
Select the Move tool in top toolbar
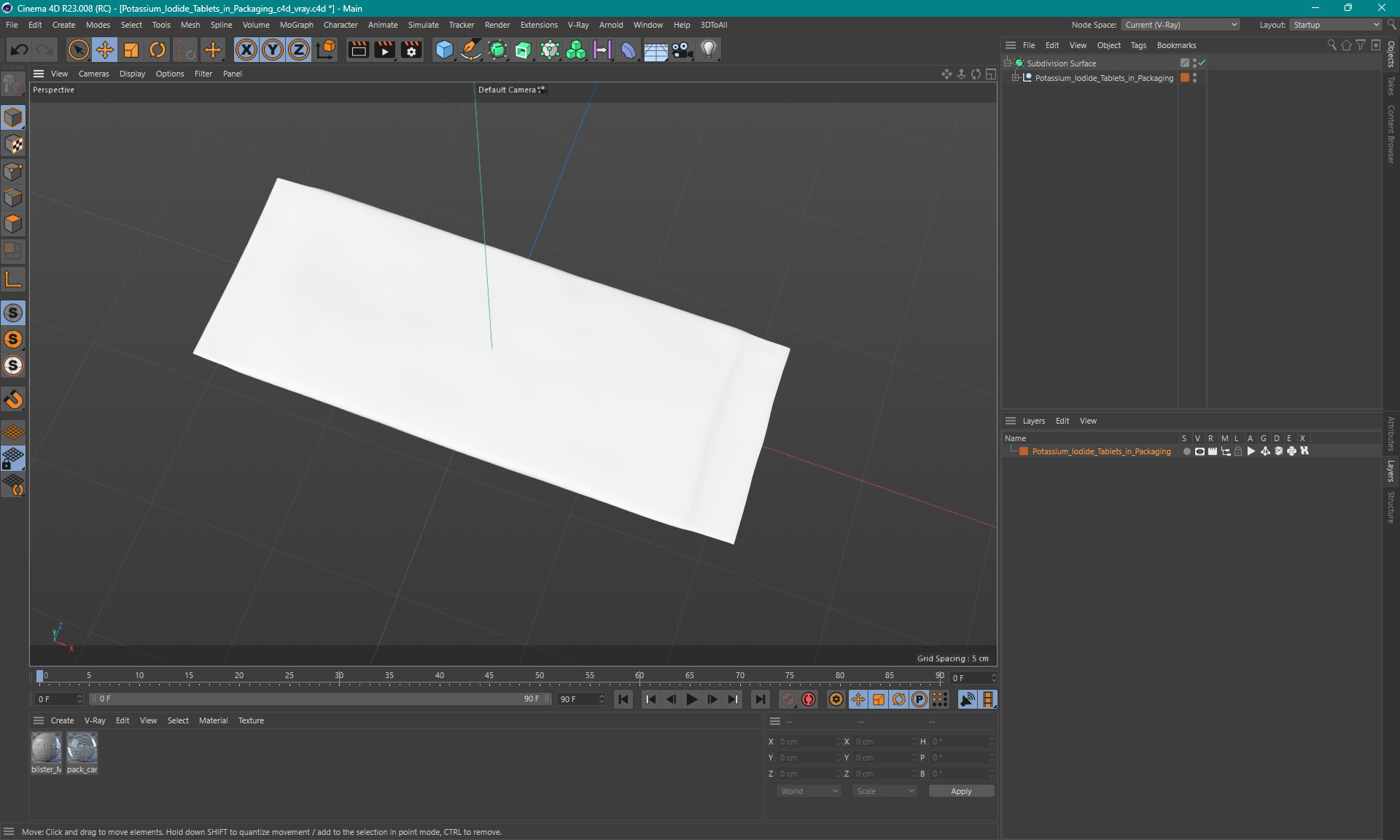pyautogui.click(x=105, y=50)
